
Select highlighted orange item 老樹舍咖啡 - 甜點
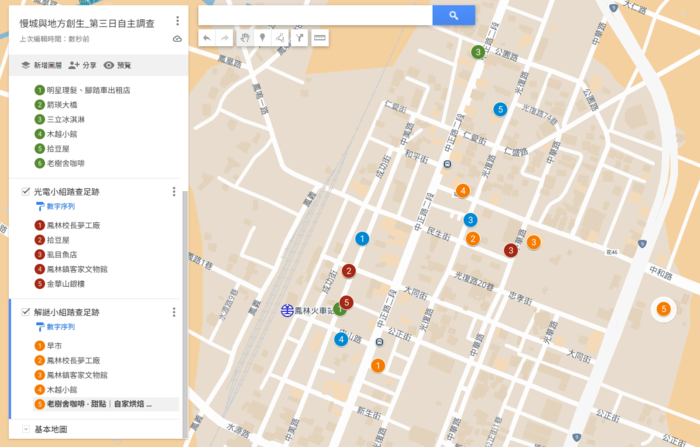106,404
